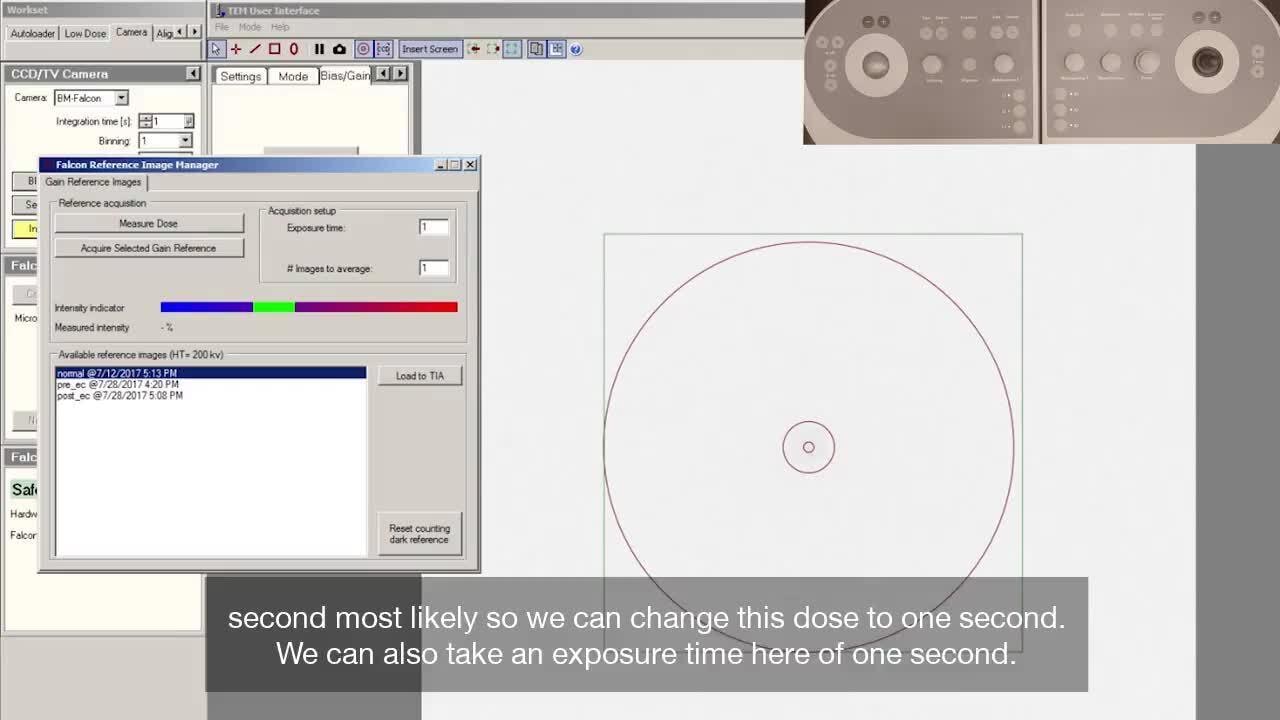Collapse the CCD/TV Camera panel arrow
This screenshot has width=1280, height=720.
click(193, 74)
